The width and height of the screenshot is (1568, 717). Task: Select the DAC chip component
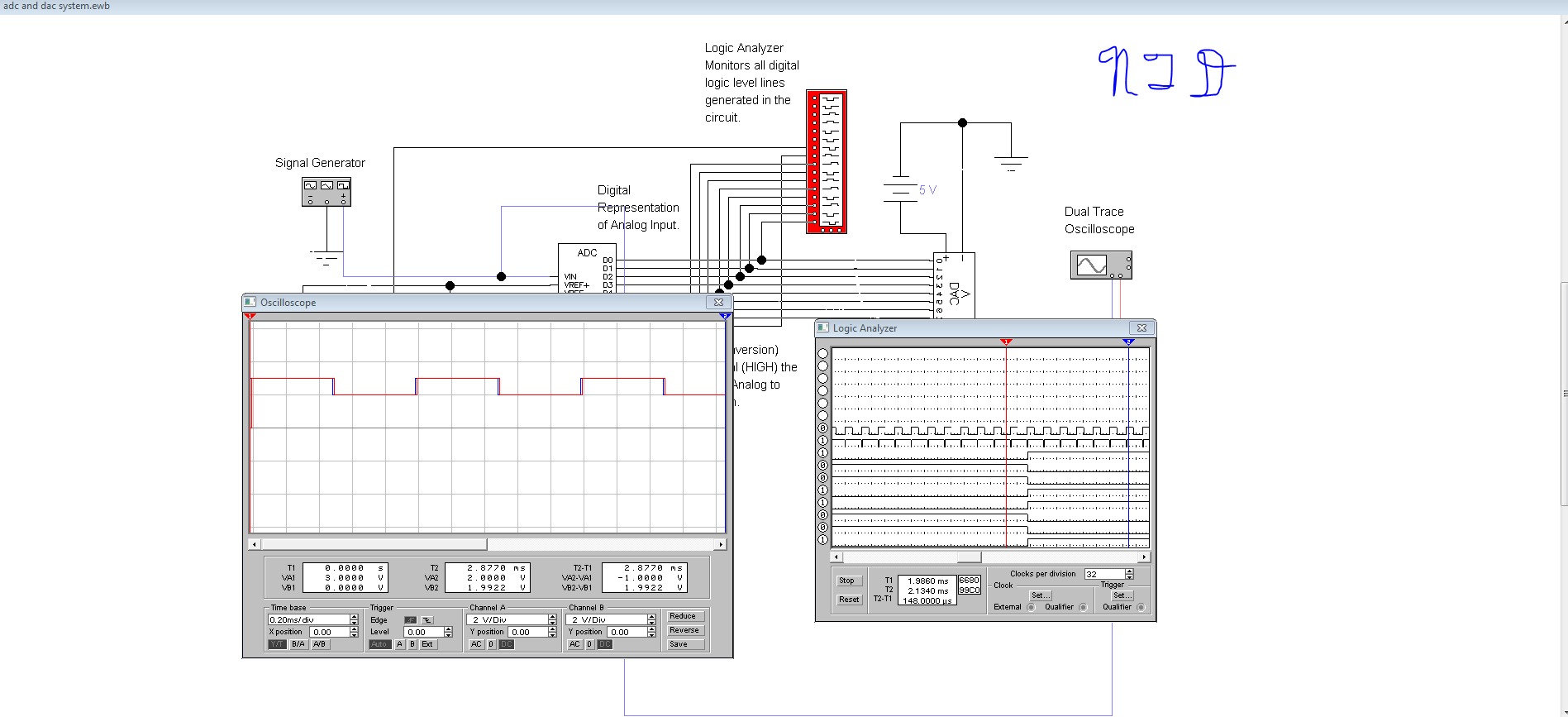pos(954,285)
